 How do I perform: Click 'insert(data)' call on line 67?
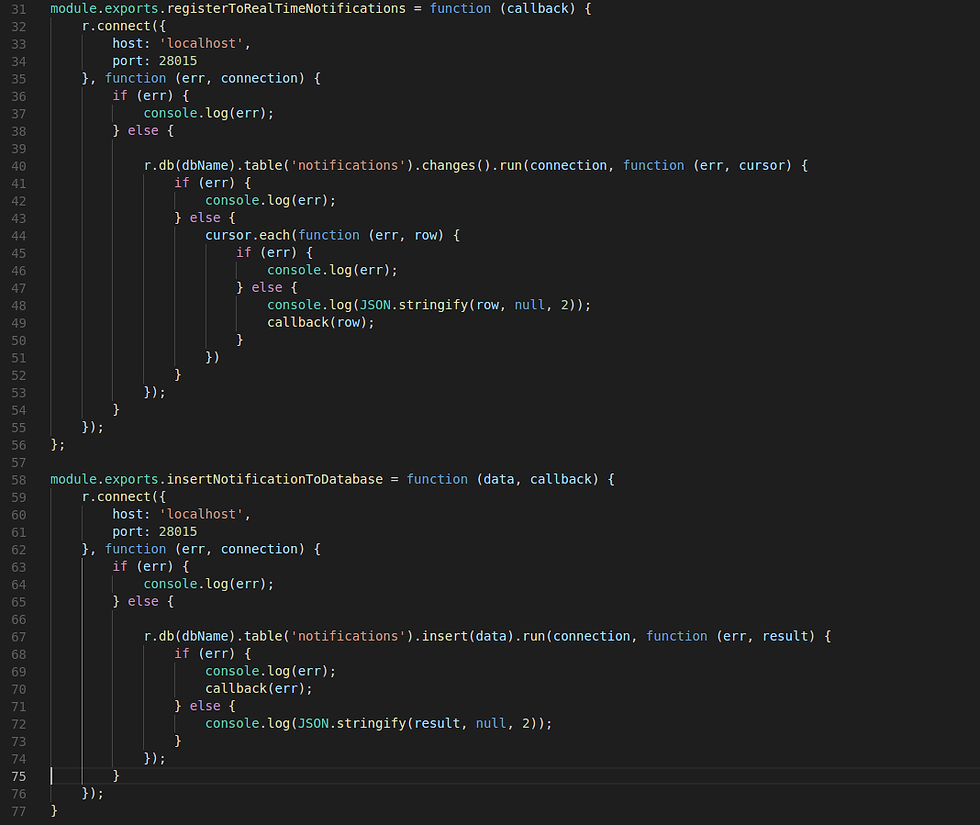468,636
